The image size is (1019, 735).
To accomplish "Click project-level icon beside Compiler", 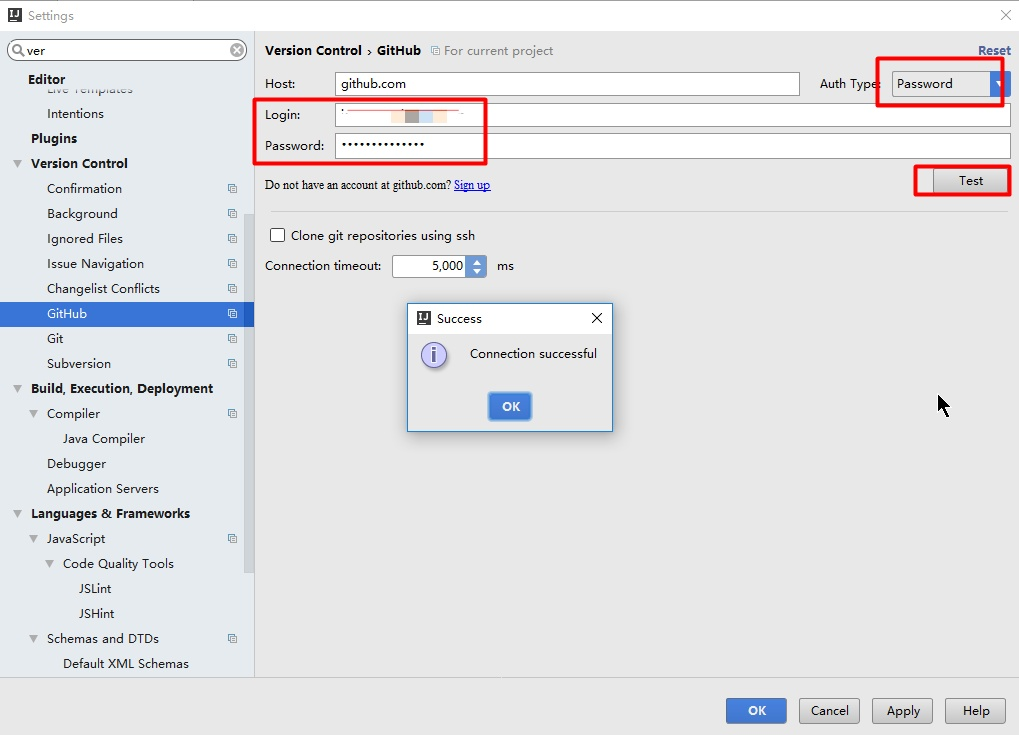I will click(232, 413).
